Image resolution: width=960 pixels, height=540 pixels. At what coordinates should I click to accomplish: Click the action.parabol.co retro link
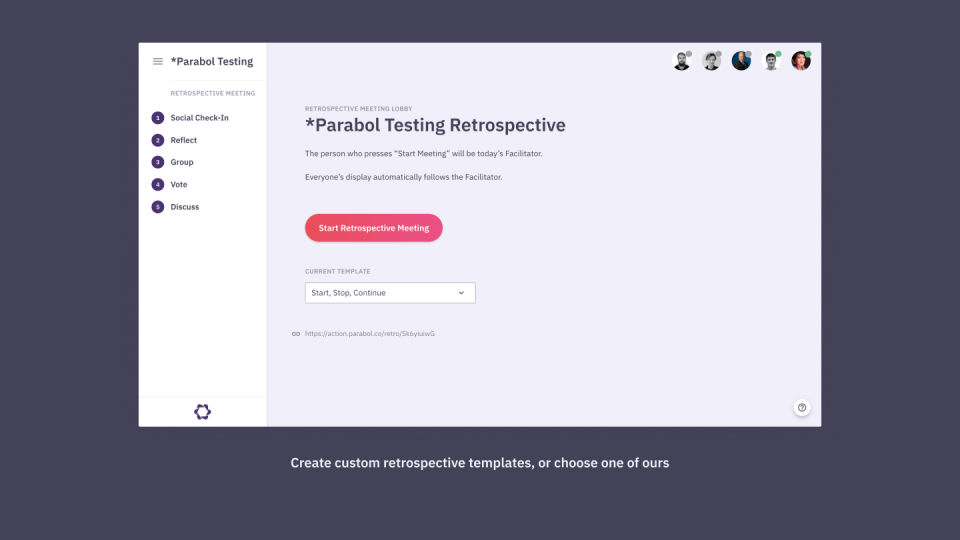click(x=370, y=334)
